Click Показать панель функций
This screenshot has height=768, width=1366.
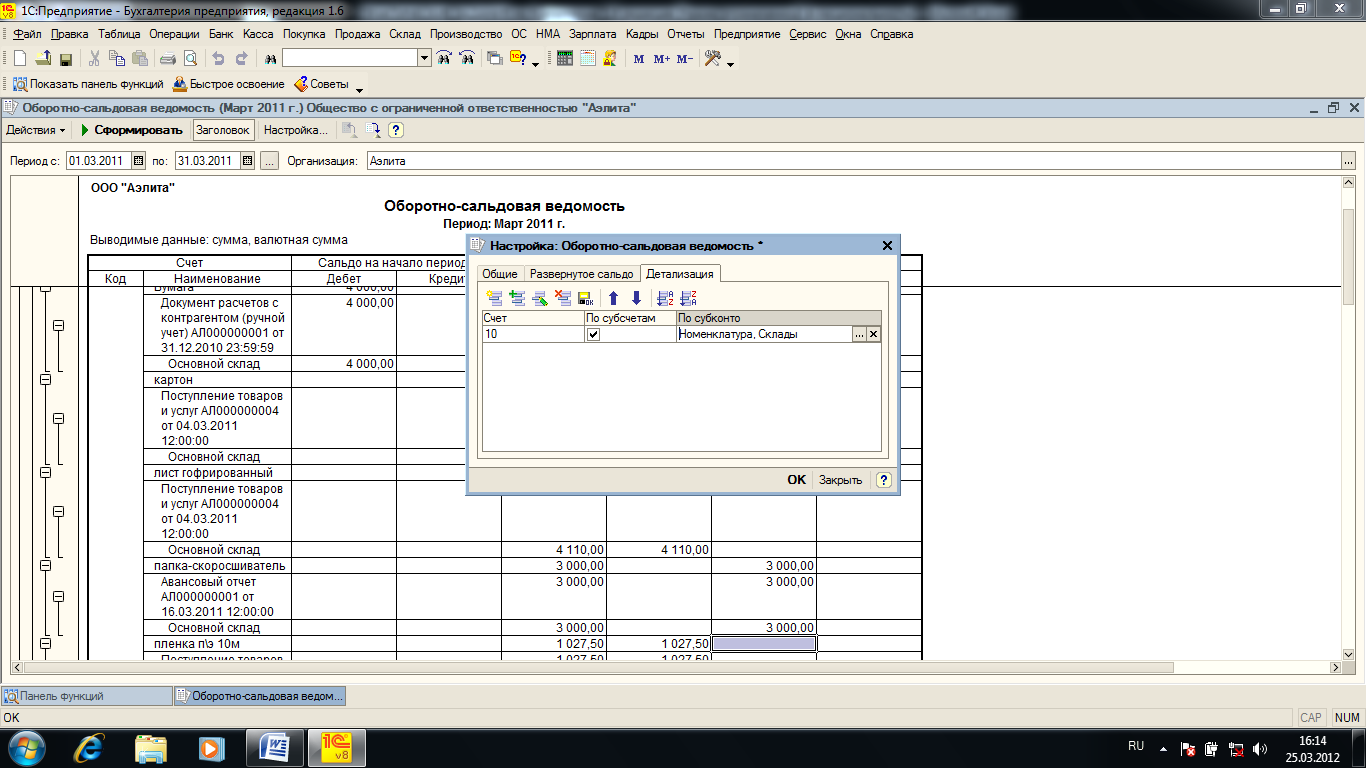88,85
